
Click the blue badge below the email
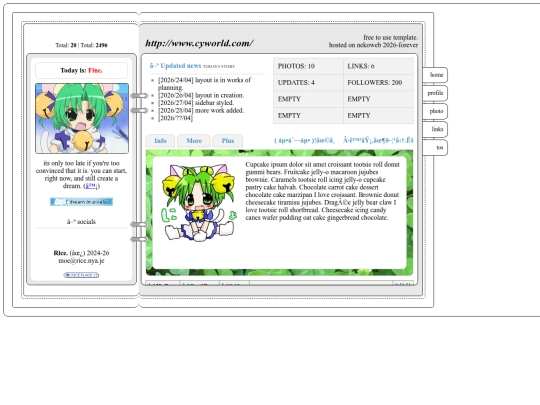tap(81, 275)
